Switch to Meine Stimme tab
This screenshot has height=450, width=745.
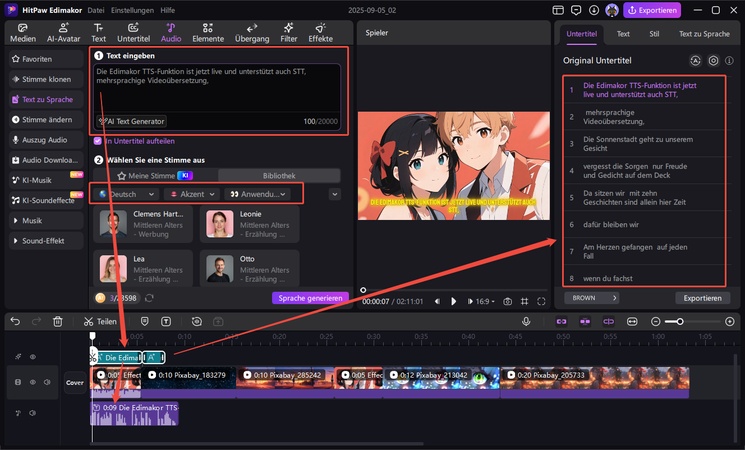(x=155, y=176)
